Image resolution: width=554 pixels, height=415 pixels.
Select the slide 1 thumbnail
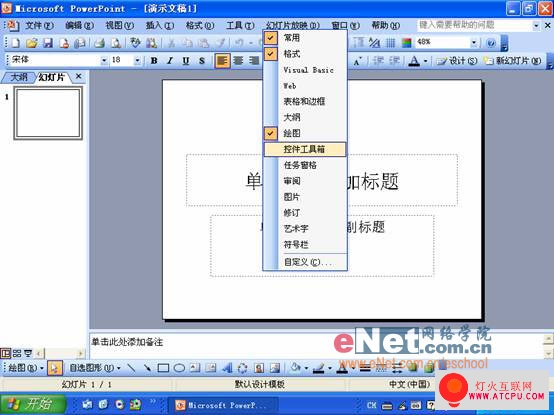point(48,113)
